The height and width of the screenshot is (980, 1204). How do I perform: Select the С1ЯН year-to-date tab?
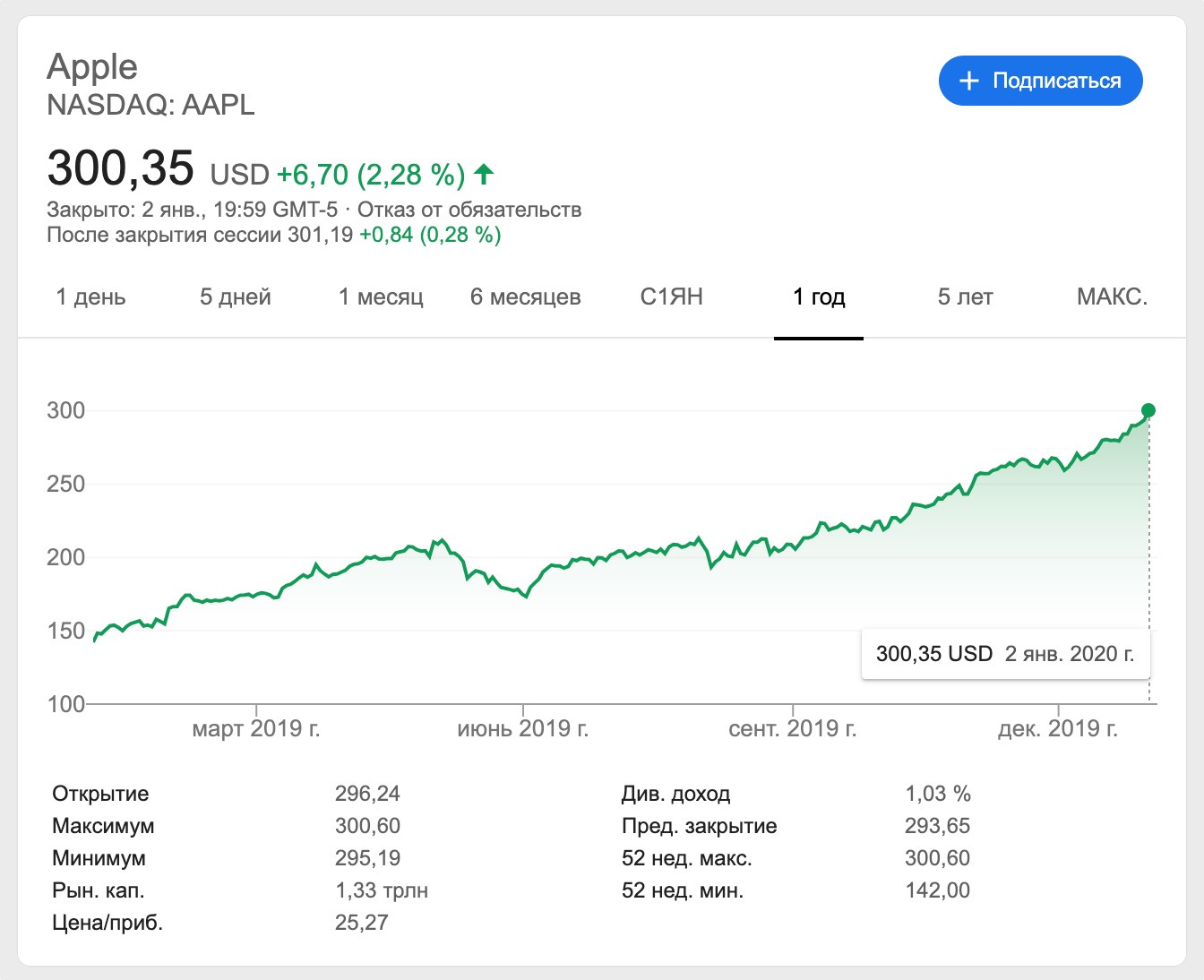click(671, 297)
